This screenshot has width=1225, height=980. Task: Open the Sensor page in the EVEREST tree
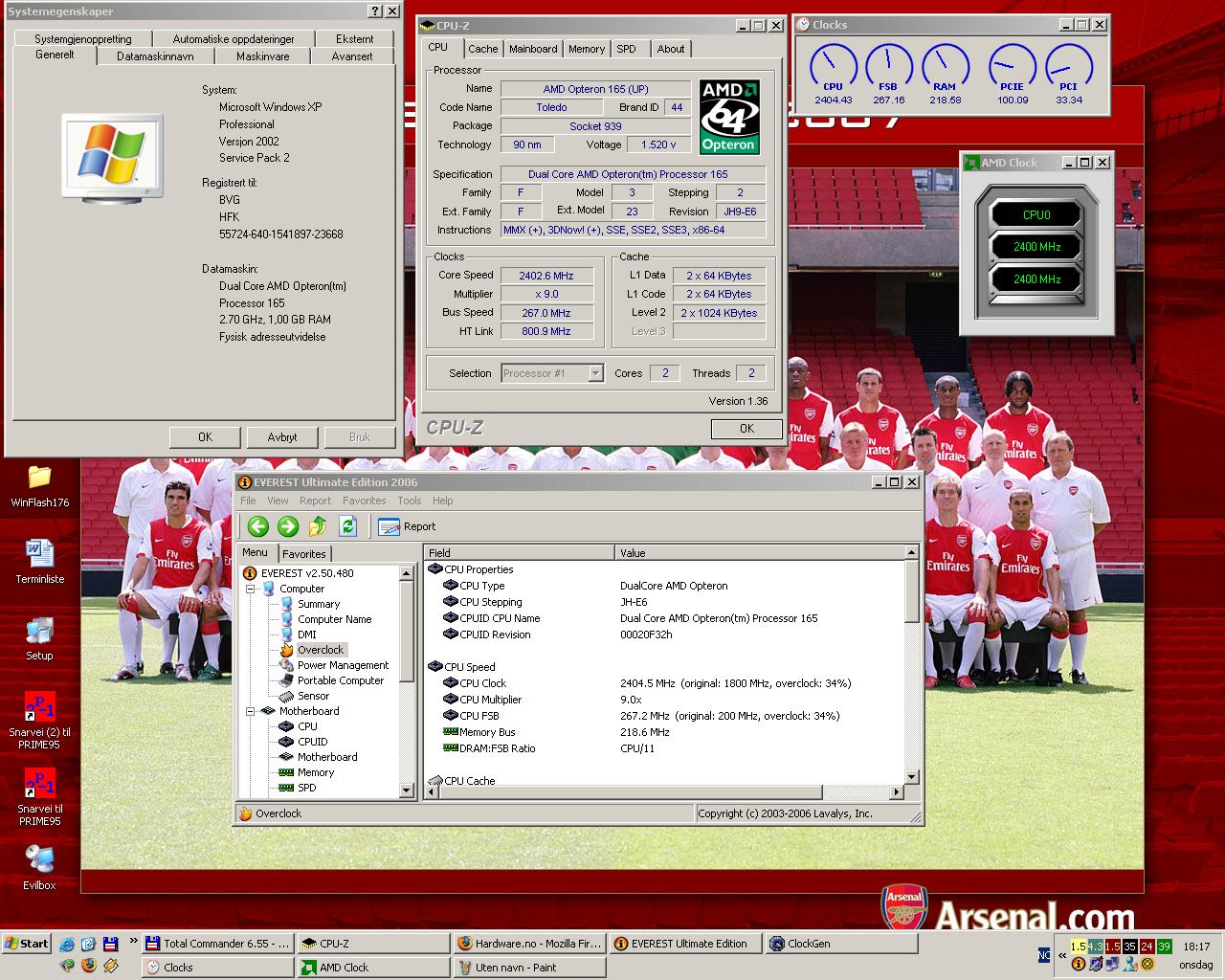(313, 696)
